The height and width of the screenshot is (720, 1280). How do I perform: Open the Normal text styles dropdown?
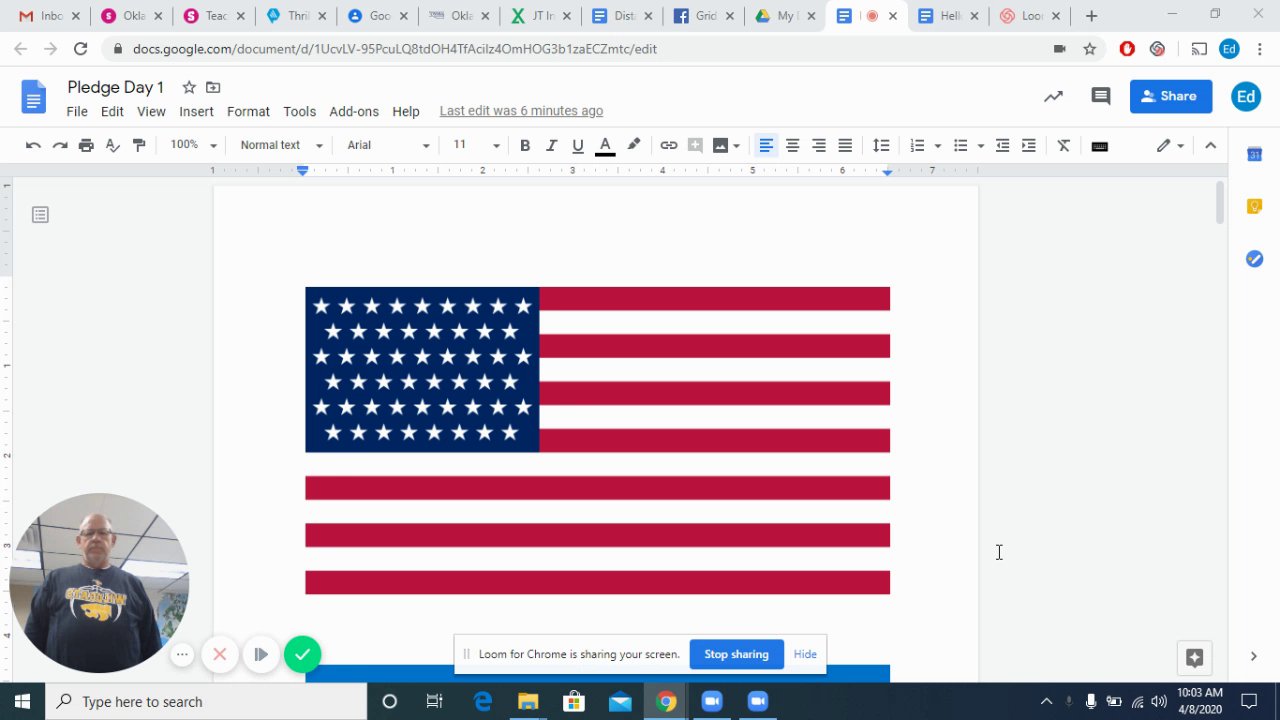(281, 145)
